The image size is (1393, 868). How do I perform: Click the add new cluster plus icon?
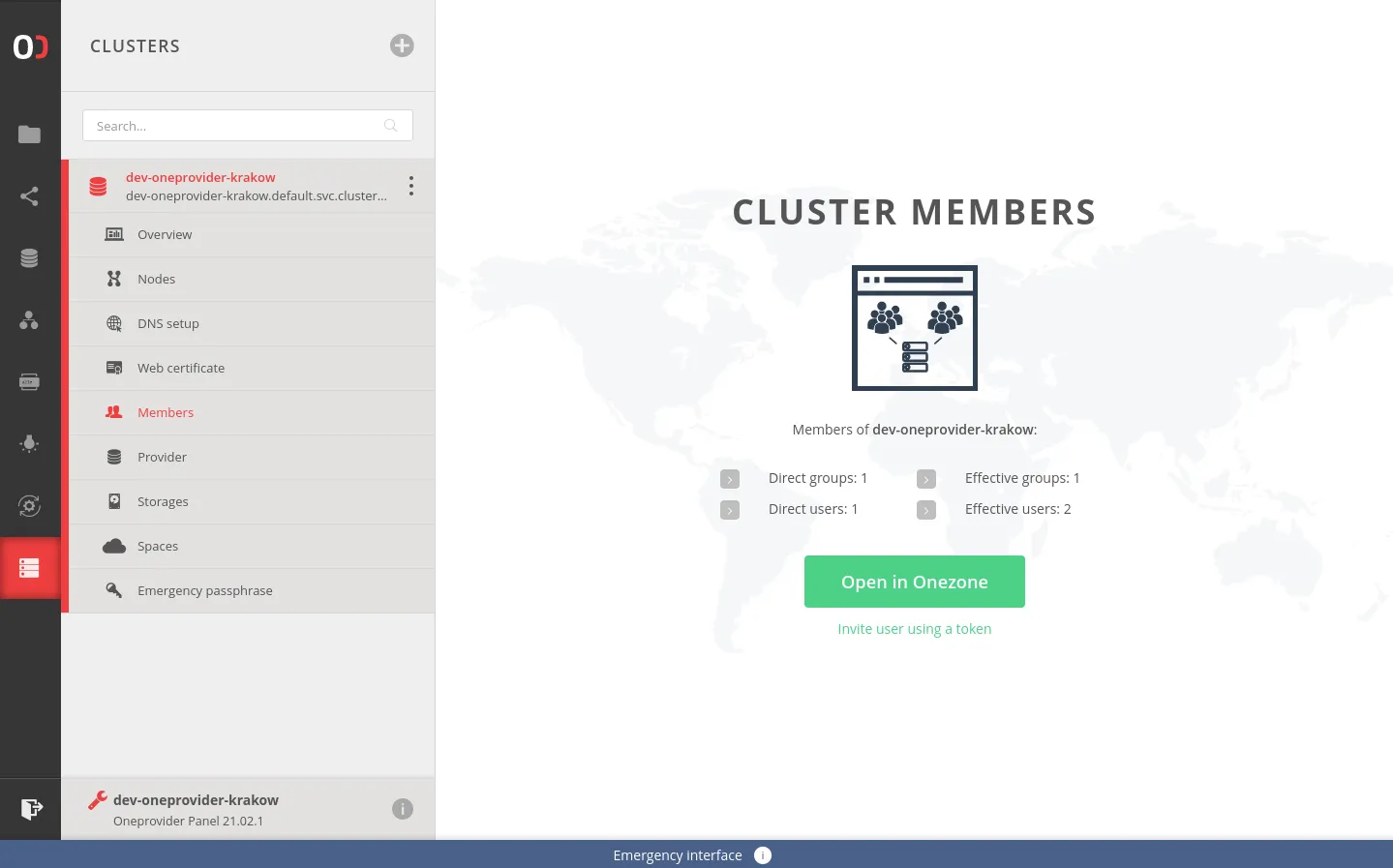[x=402, y=45]
